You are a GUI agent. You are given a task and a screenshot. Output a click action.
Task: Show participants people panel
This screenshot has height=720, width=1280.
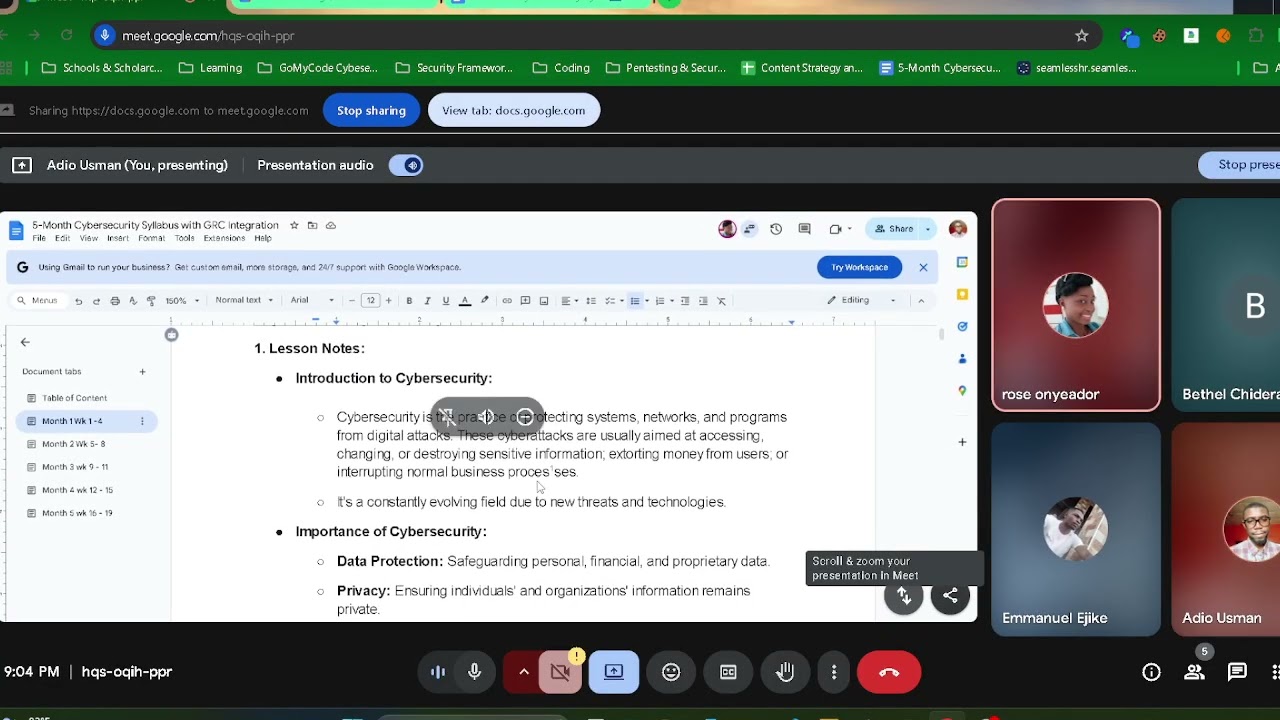pos(1194,672)
